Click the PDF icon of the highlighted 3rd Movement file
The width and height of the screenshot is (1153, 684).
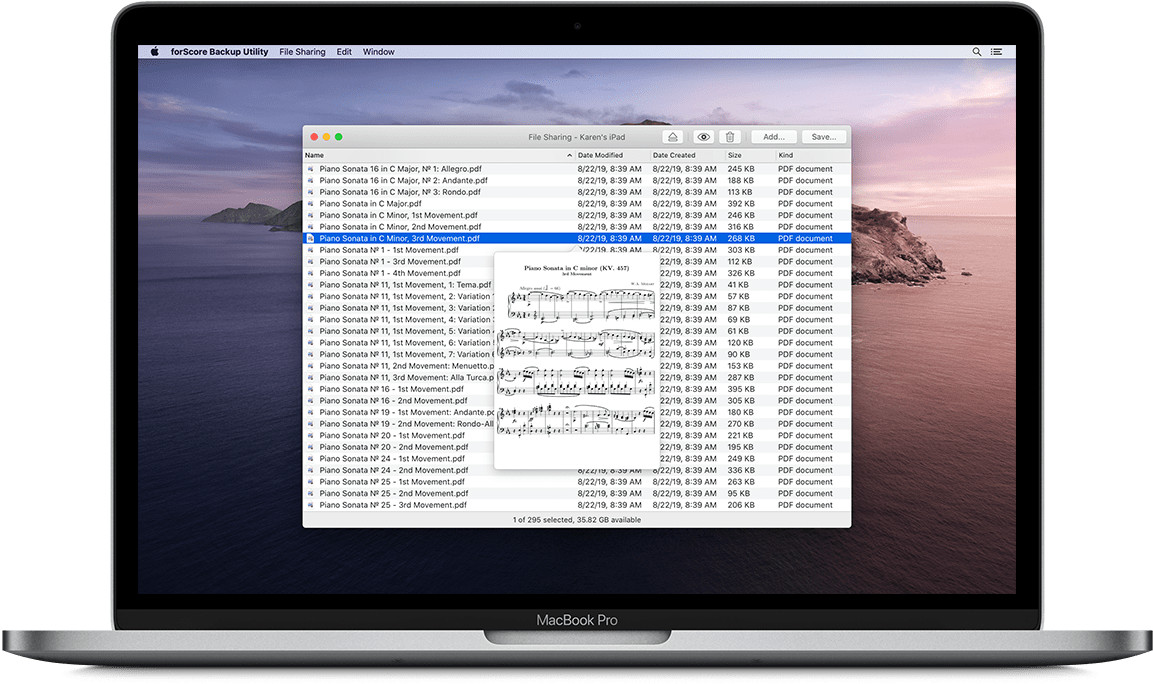click(310, 238)
